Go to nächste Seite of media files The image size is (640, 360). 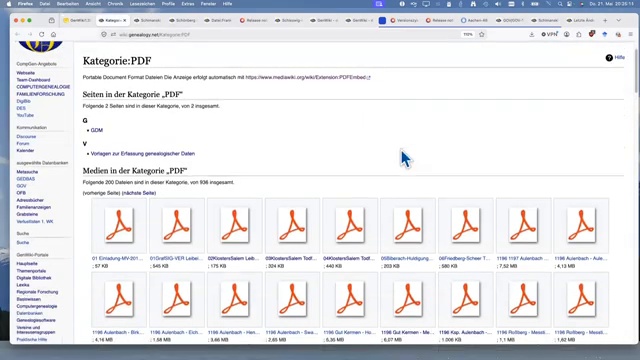[139, 193]
